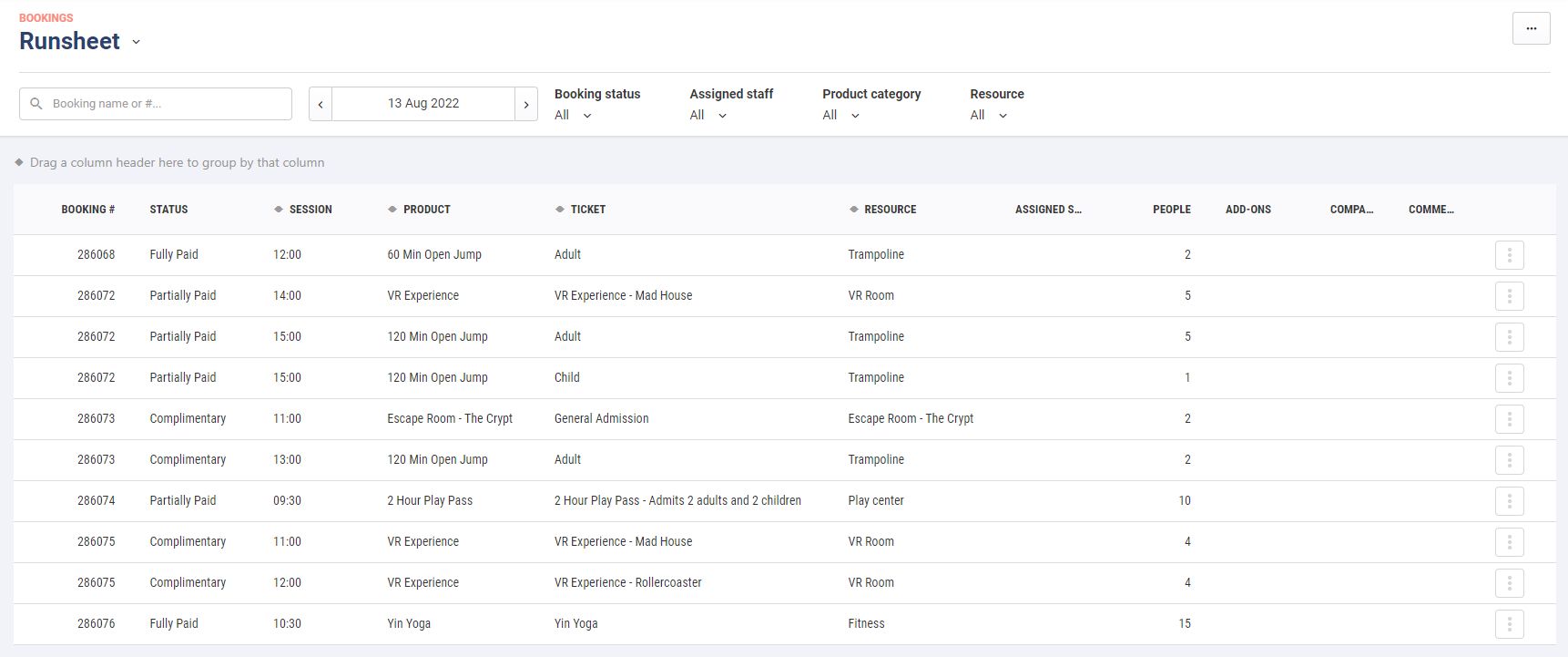Open row actions for Escape Room 11:00 row
1568x657 pixels.
(1509, 419)
